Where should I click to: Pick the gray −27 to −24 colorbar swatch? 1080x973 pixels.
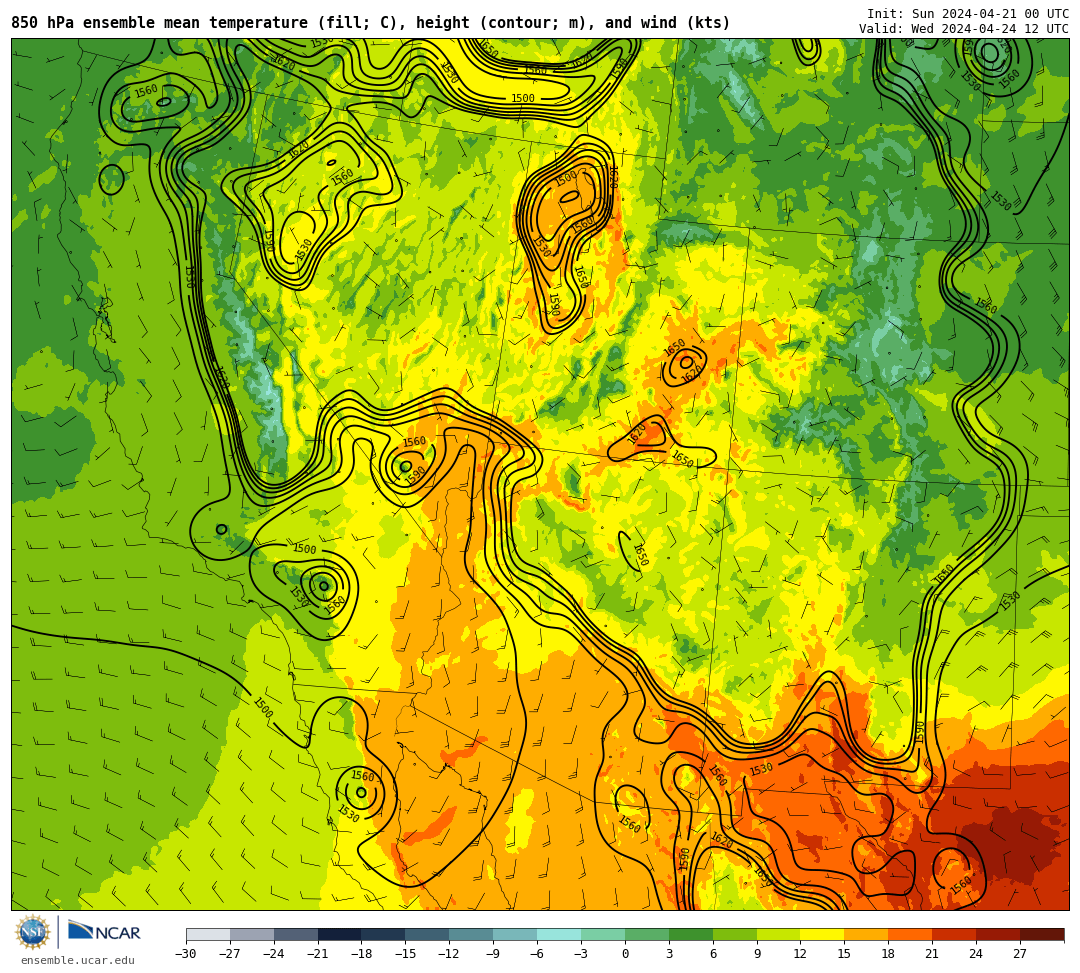[252, 934]
